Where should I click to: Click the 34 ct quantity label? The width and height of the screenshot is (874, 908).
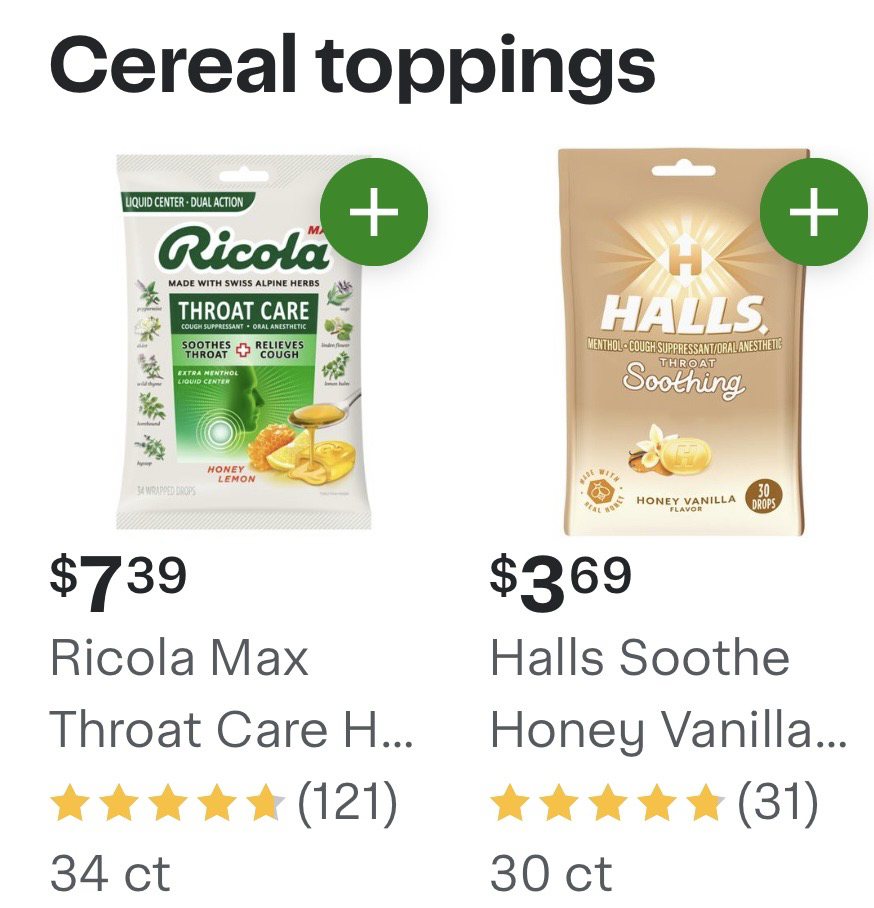coord(110,872)
